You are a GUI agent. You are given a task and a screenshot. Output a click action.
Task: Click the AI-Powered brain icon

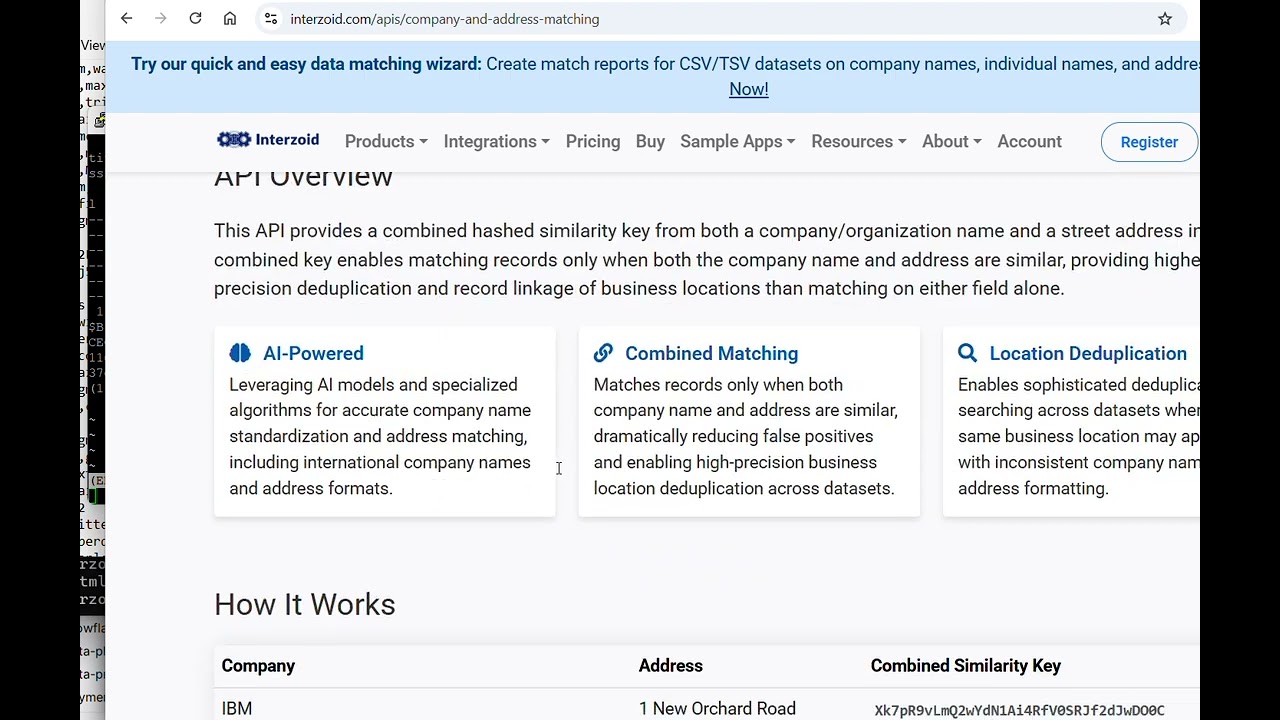point(240,353)
